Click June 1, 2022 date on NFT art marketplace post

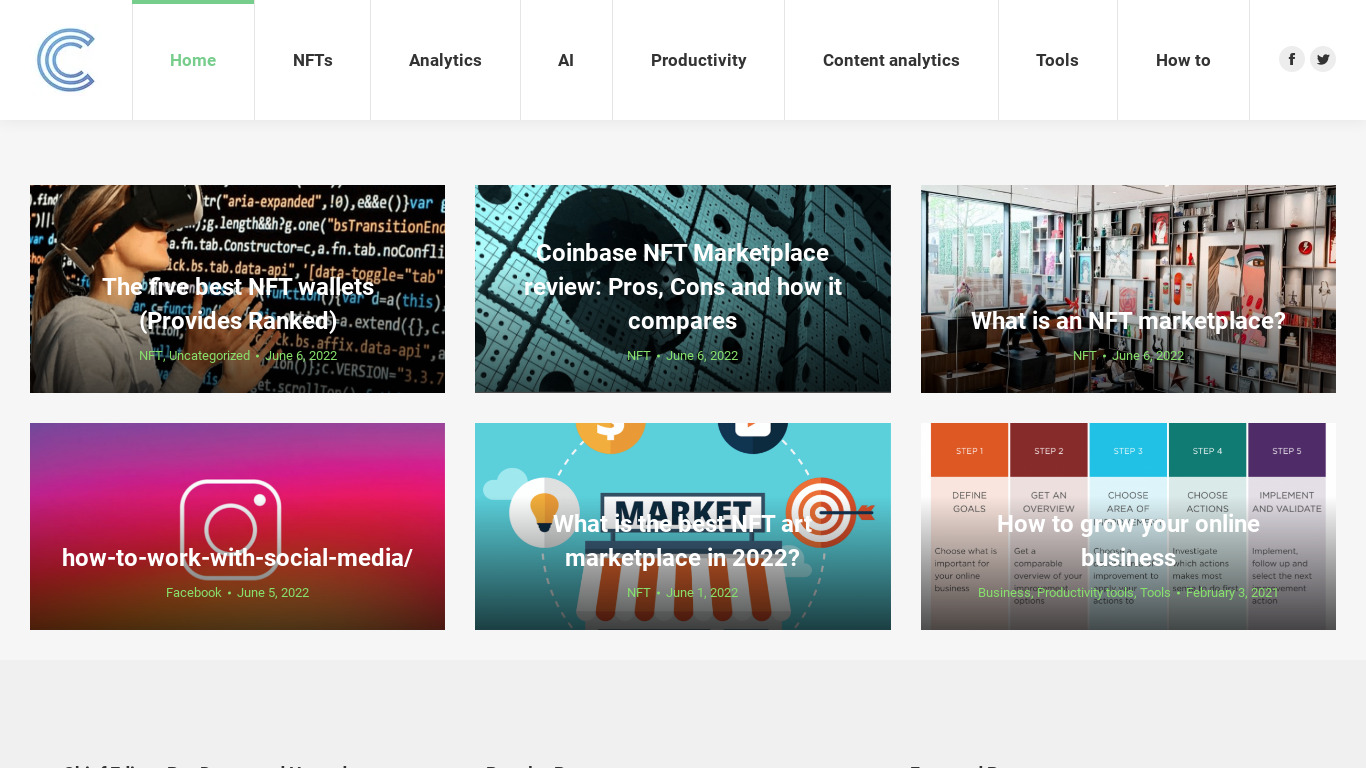[702, 593]
